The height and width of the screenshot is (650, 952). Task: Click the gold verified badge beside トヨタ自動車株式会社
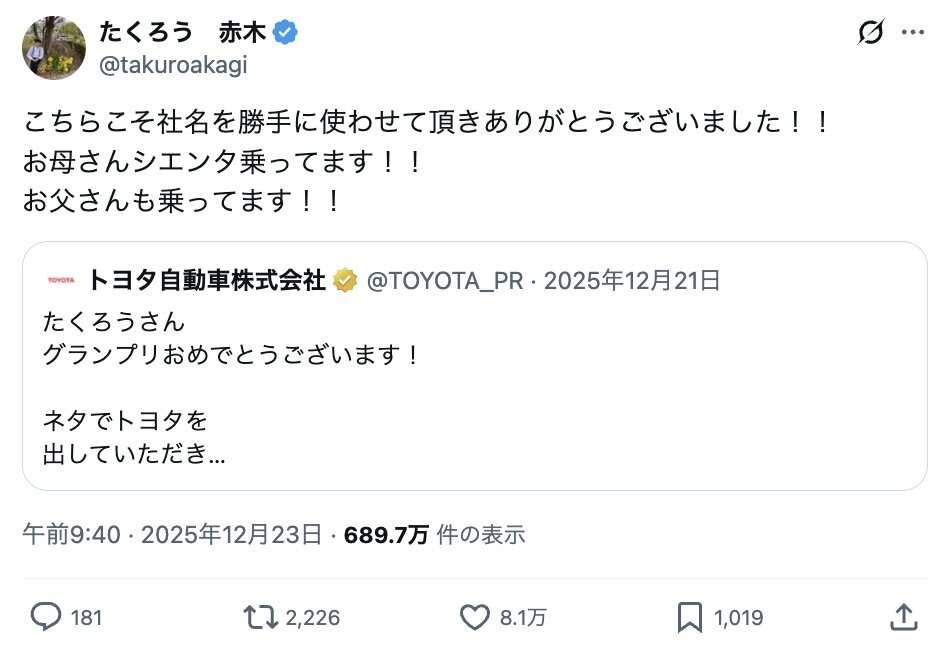[346, 281]
